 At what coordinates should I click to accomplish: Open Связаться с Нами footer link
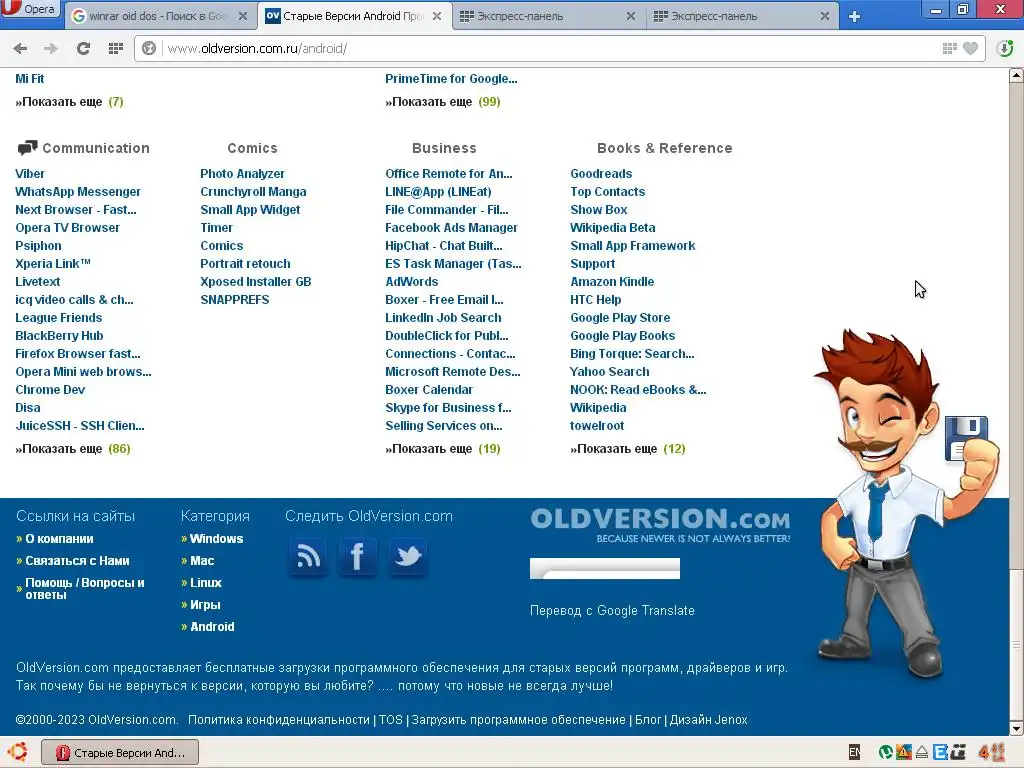(77, 561)
